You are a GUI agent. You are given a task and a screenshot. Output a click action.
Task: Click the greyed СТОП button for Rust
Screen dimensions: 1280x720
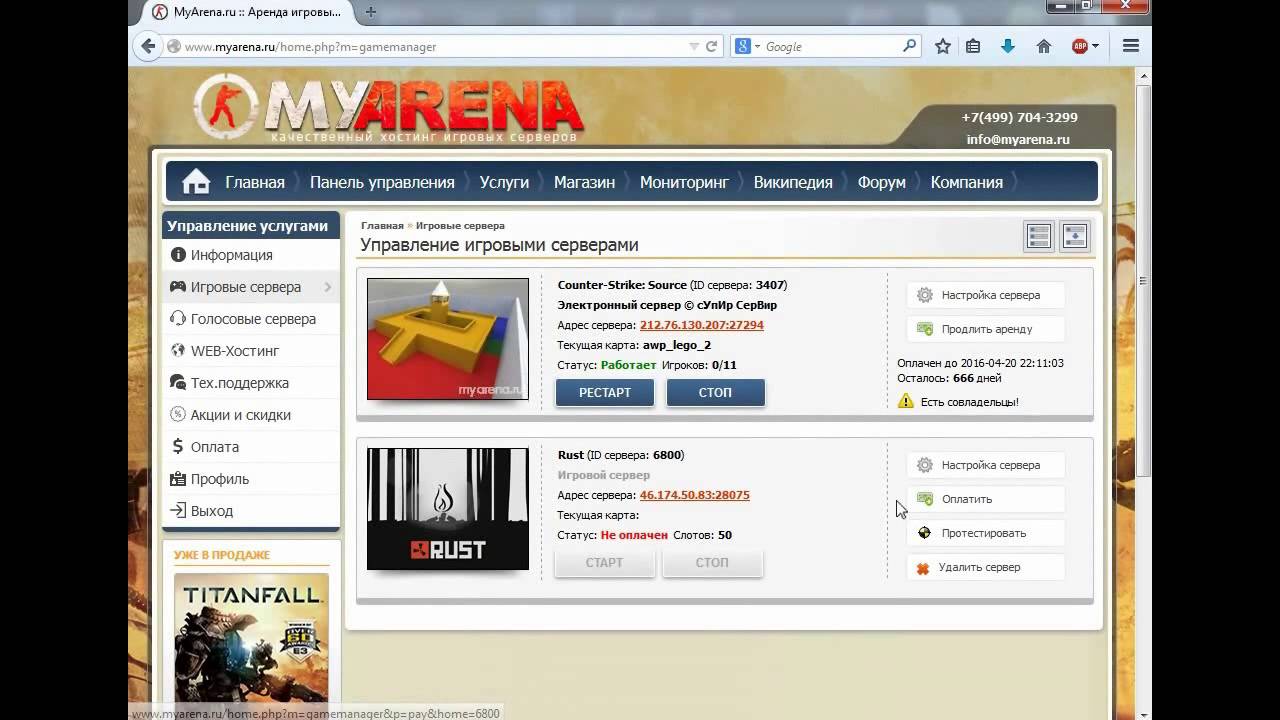(712, 563)
